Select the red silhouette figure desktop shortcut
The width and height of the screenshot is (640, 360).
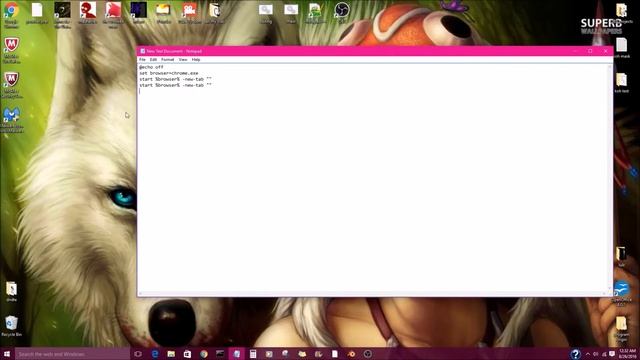pyautogui.click(x=88, y=13)
